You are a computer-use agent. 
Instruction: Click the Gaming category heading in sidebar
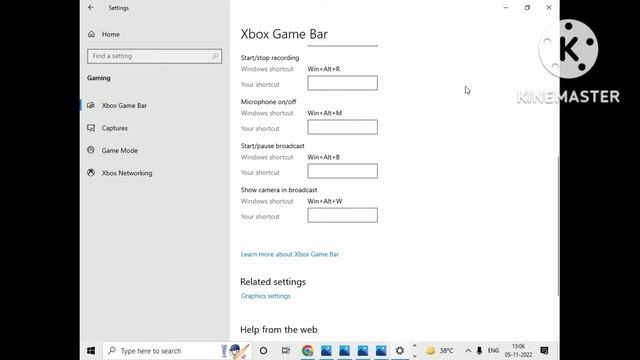tap(98, 78)
